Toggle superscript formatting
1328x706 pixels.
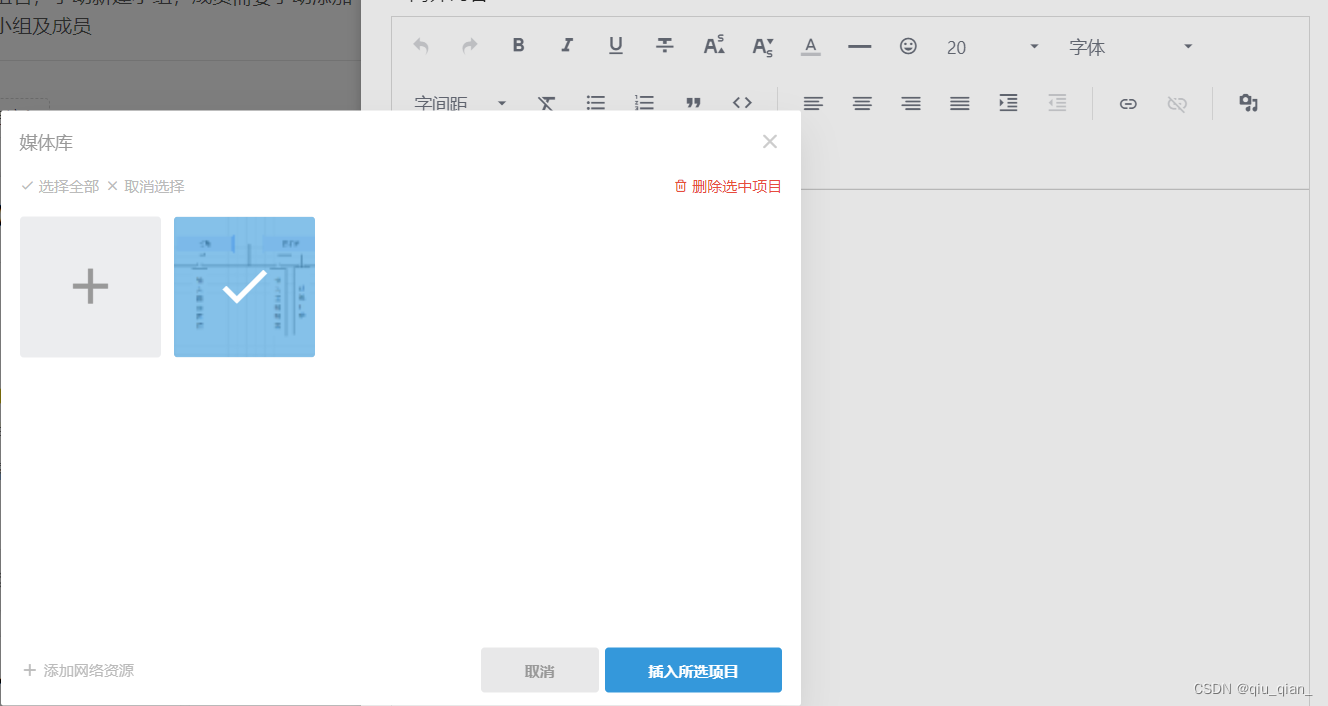pos(713,45)
